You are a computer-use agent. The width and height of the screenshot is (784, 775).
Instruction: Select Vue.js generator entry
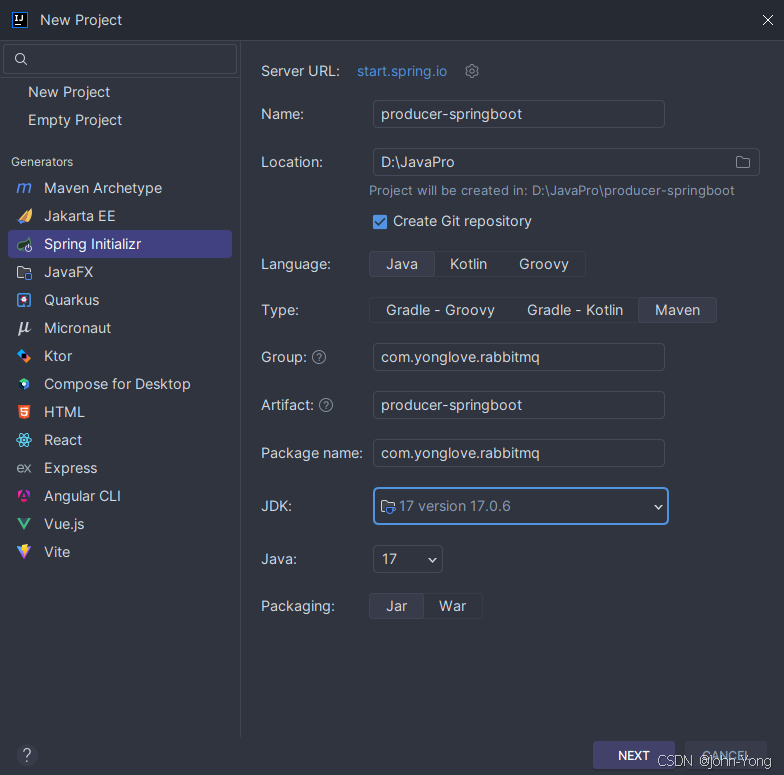point(120,524)
